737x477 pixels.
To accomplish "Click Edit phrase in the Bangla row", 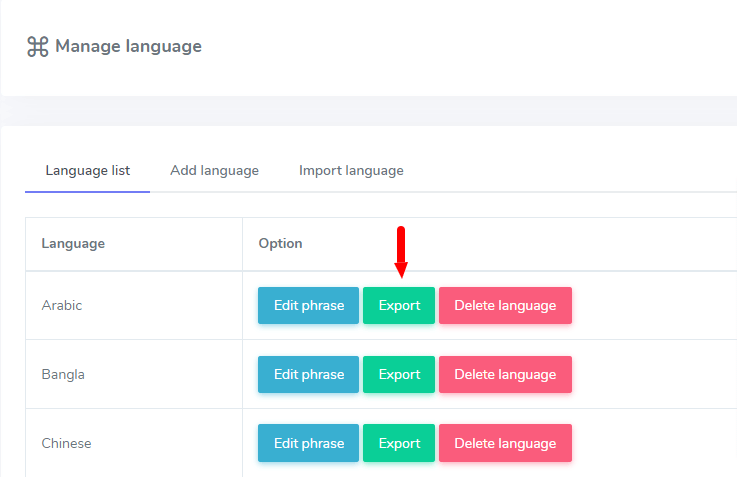I will (x=308, y=375).
